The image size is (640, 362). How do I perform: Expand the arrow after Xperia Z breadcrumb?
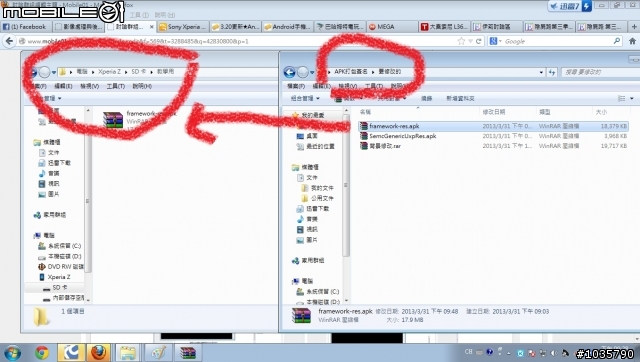click(x=126, y=72)
